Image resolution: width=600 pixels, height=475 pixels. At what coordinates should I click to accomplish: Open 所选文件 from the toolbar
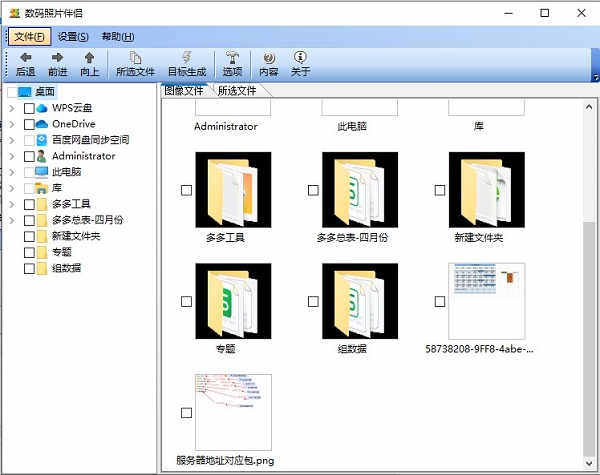click(135, 58)
